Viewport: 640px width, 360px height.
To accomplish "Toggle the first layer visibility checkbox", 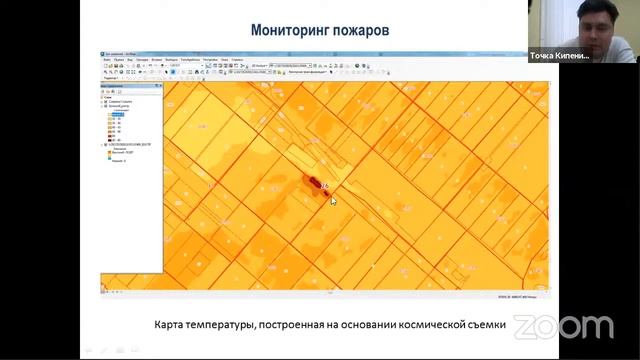I will click(x=106, y=102).
